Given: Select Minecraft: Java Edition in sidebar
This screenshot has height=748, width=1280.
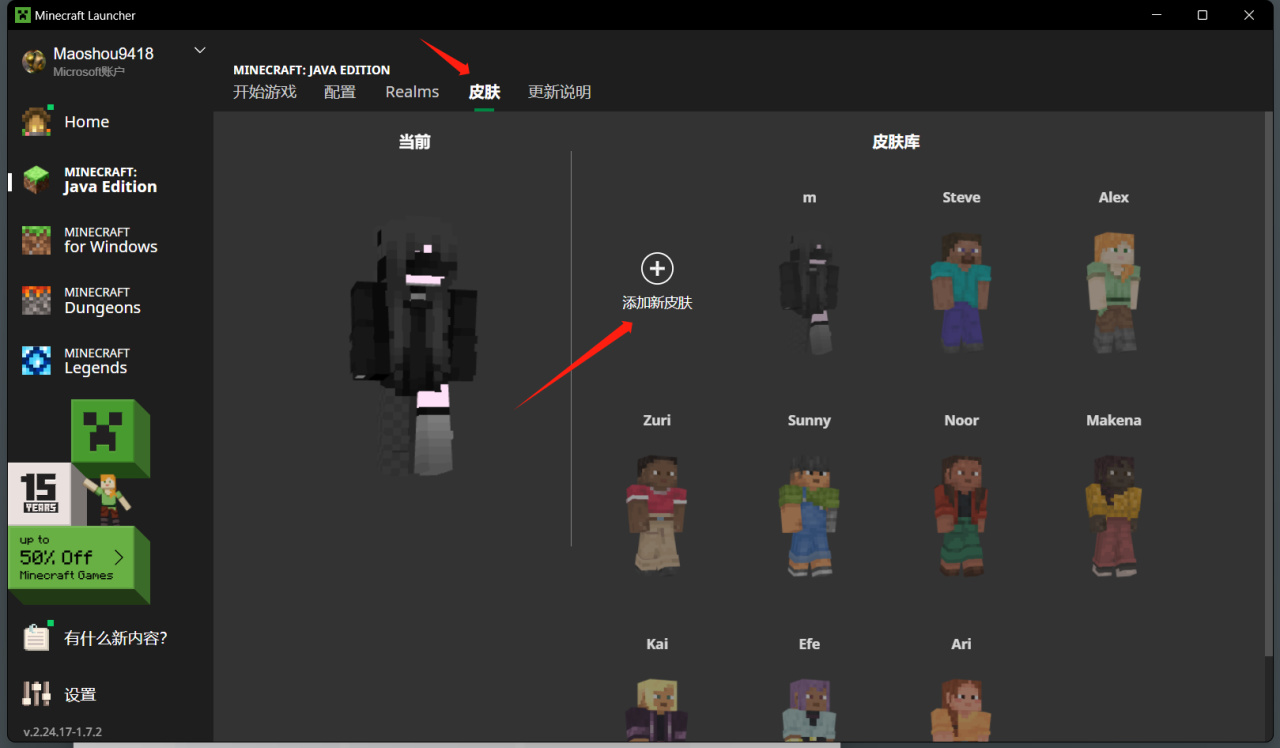Looking at the screenshot, I should [x=110, y=180].
